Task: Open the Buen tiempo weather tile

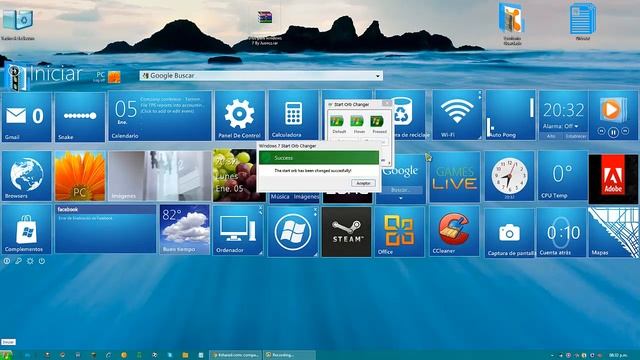Action: pos(184,229)
